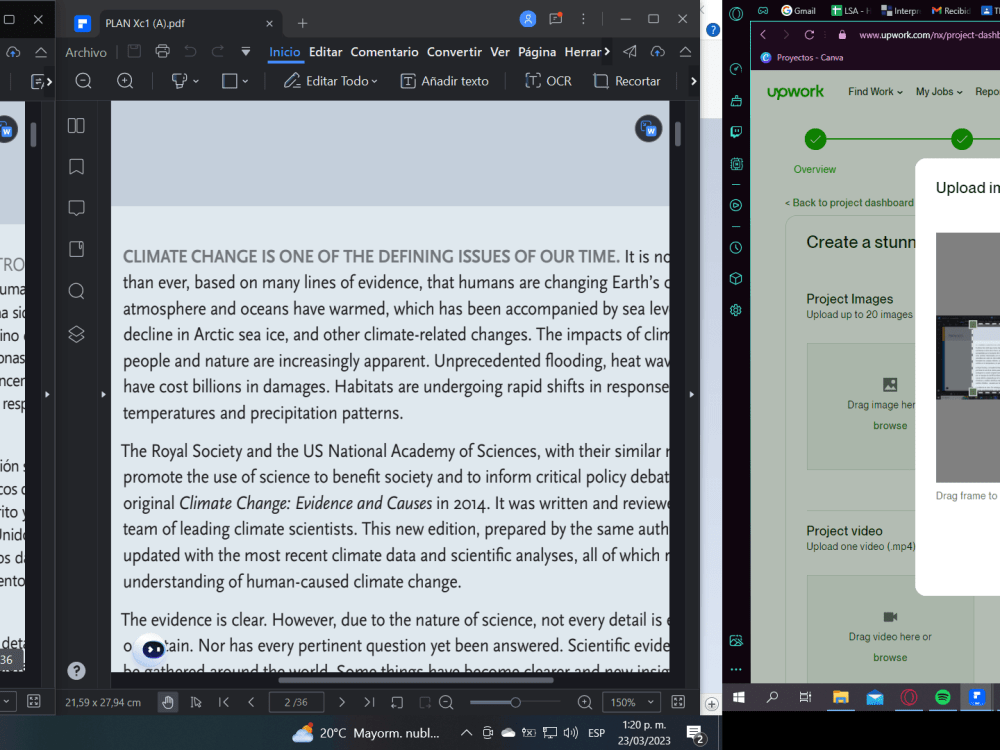Click the send/share paper plane icon
This screenshot has height=750, width=1000.
tap(630, 52)
